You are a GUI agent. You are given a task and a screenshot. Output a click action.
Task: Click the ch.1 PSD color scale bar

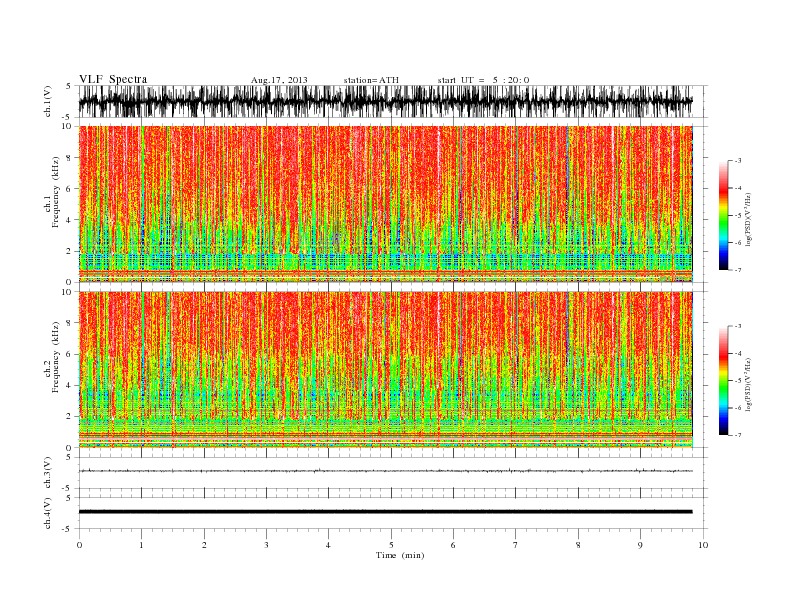coord(723,215)
